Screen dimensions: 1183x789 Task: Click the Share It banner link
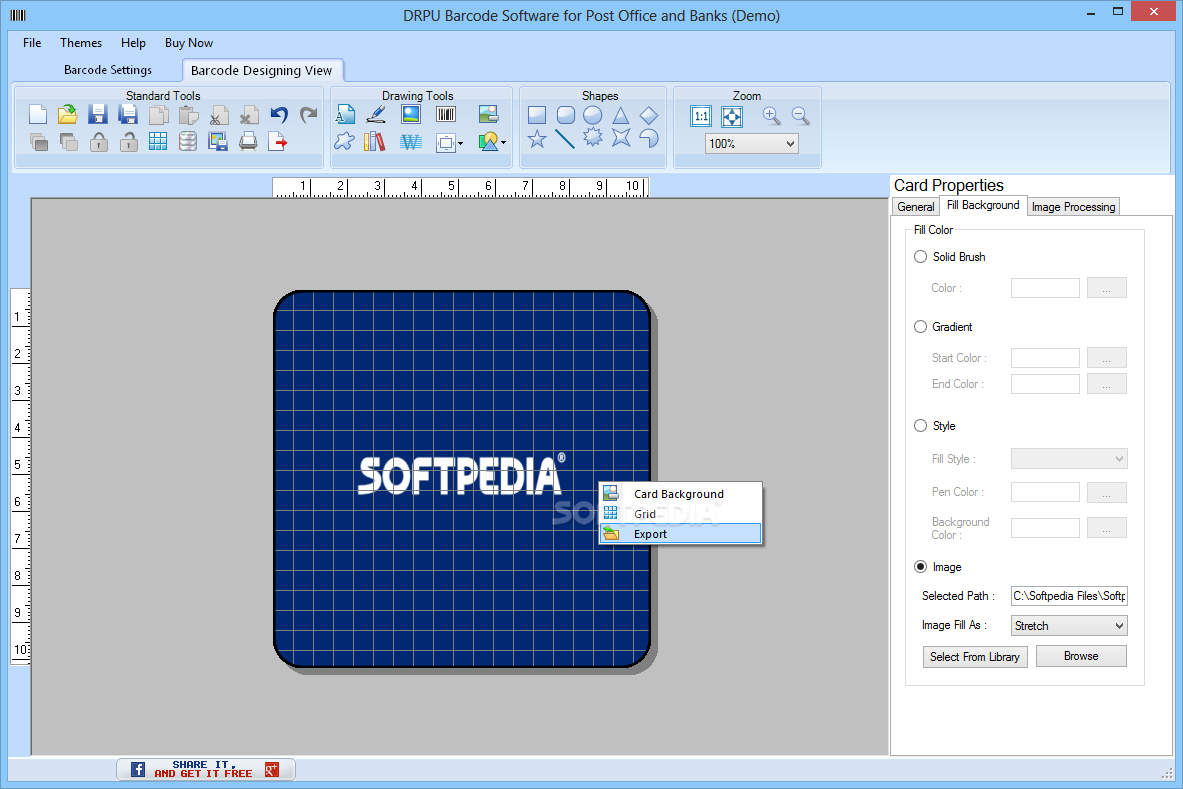tap(205, 769)
